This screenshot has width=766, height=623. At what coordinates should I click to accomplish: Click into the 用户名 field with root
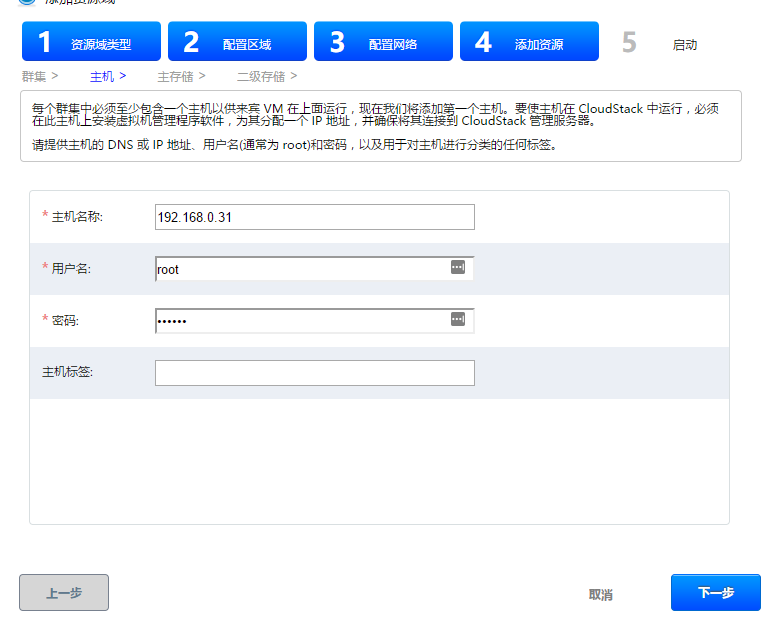point(300,269)
